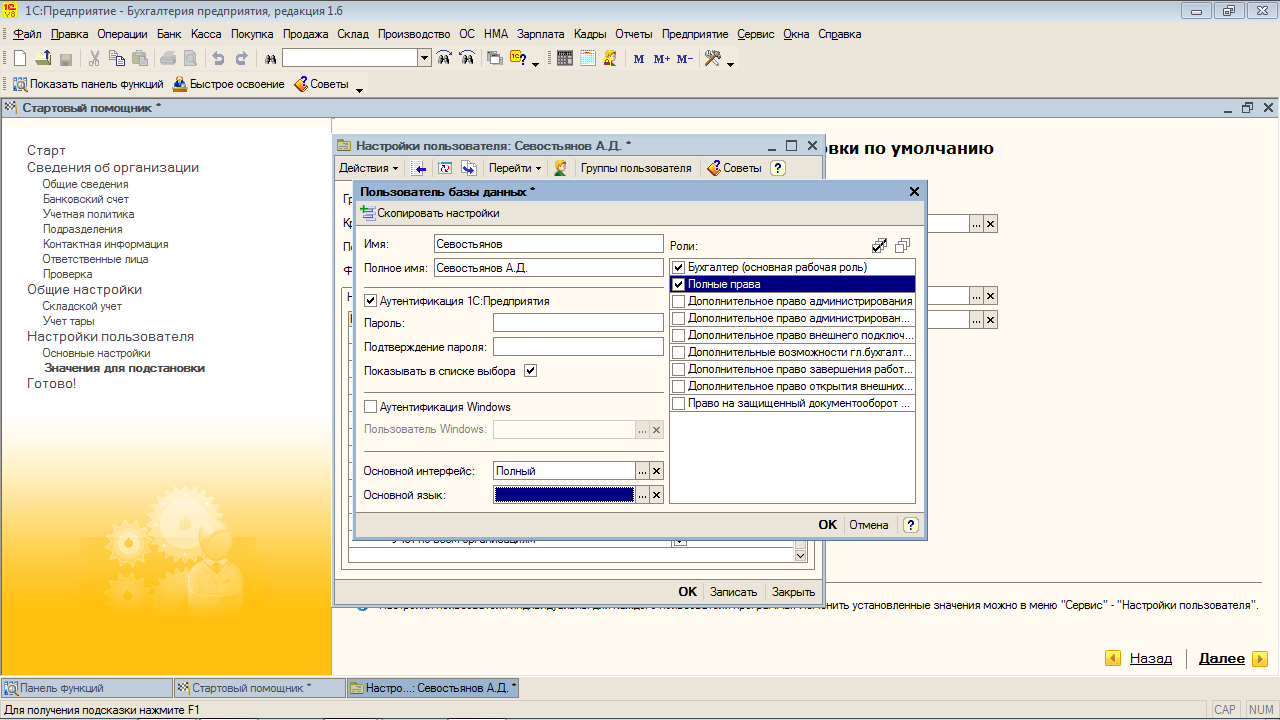This screenshot has height=720, width=1280.
Task: Switch to Панель функций window tab
Action: pyautogui.click(x=87, y=688)
